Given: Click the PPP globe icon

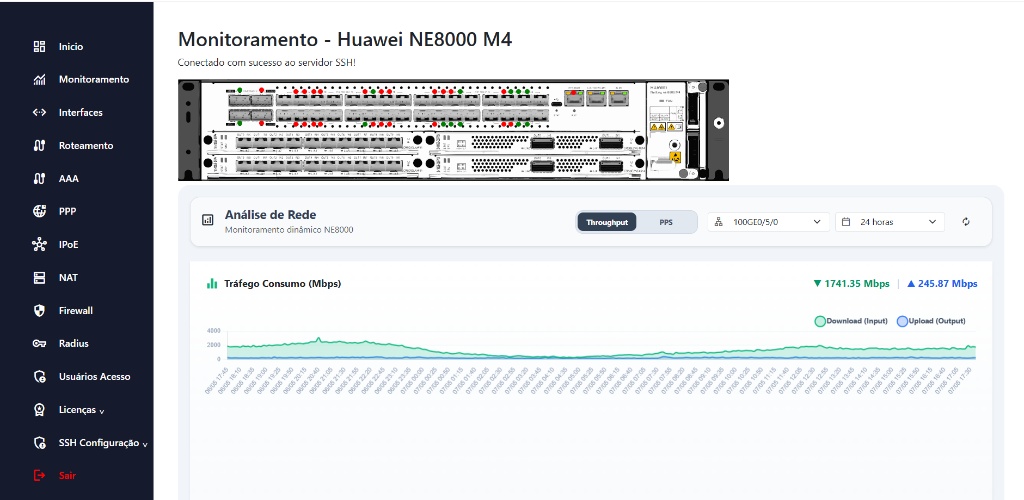Looking at the screenshot, I should click(39, 211).
